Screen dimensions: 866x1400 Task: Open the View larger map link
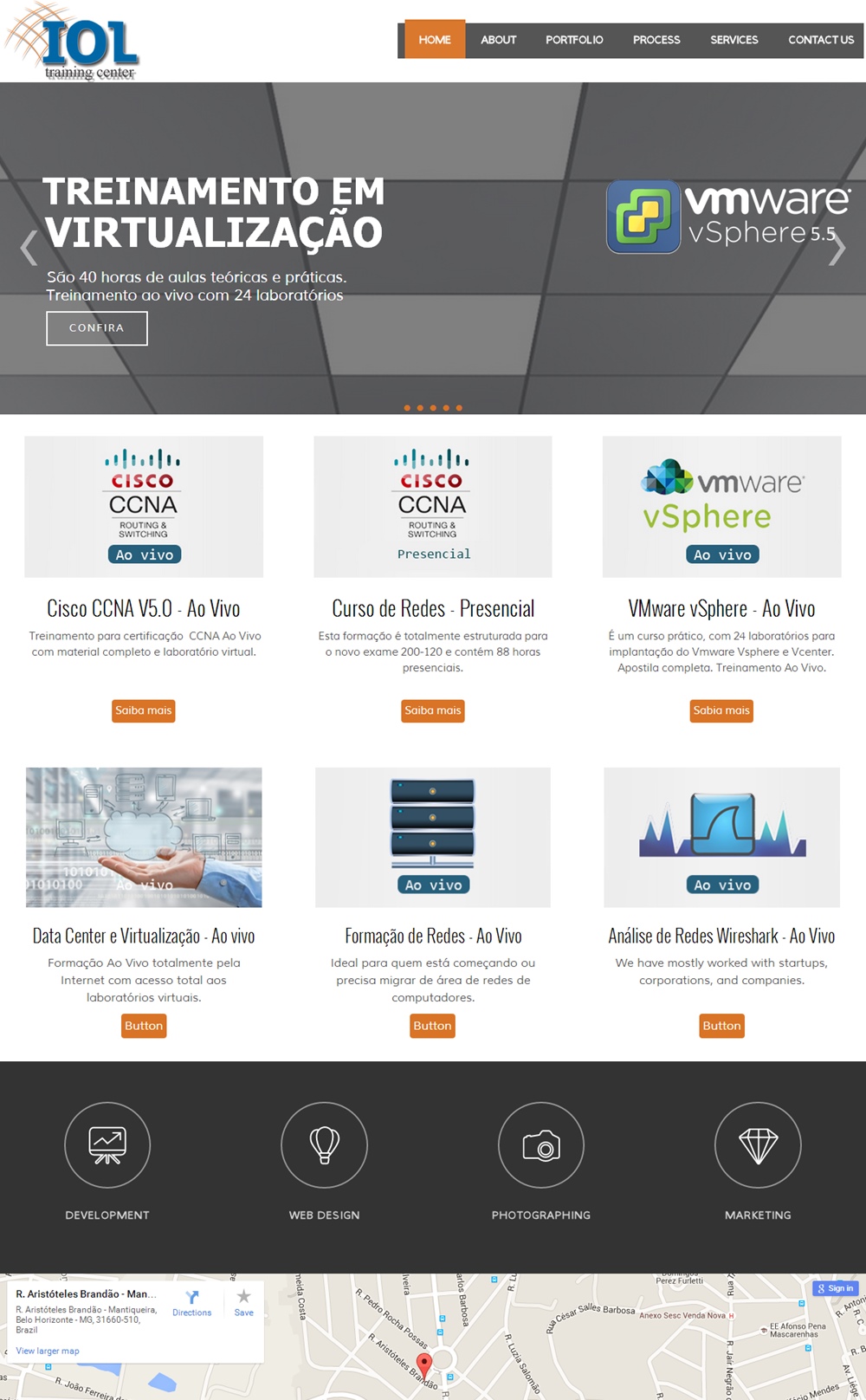[x=48, y=1351]
